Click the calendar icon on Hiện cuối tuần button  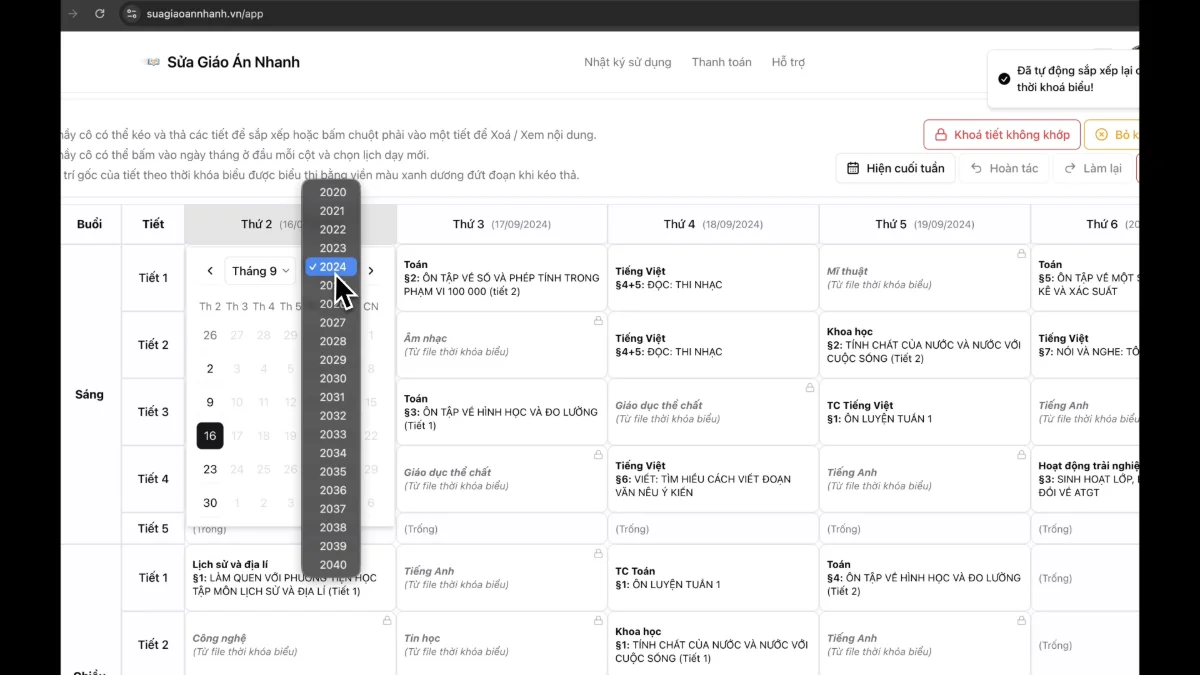point(855,167)
